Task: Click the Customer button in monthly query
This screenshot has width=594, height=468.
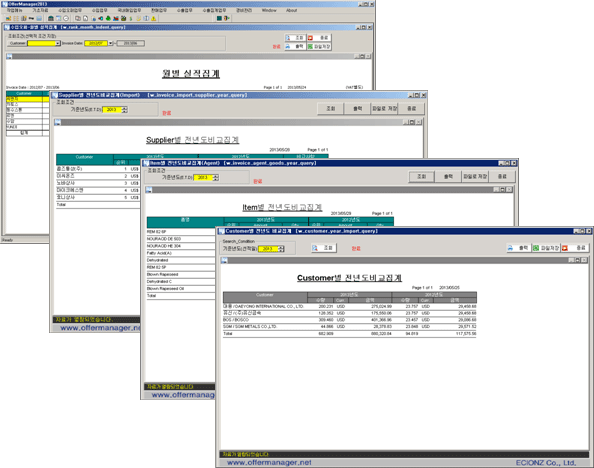Action: click(17, 44)
